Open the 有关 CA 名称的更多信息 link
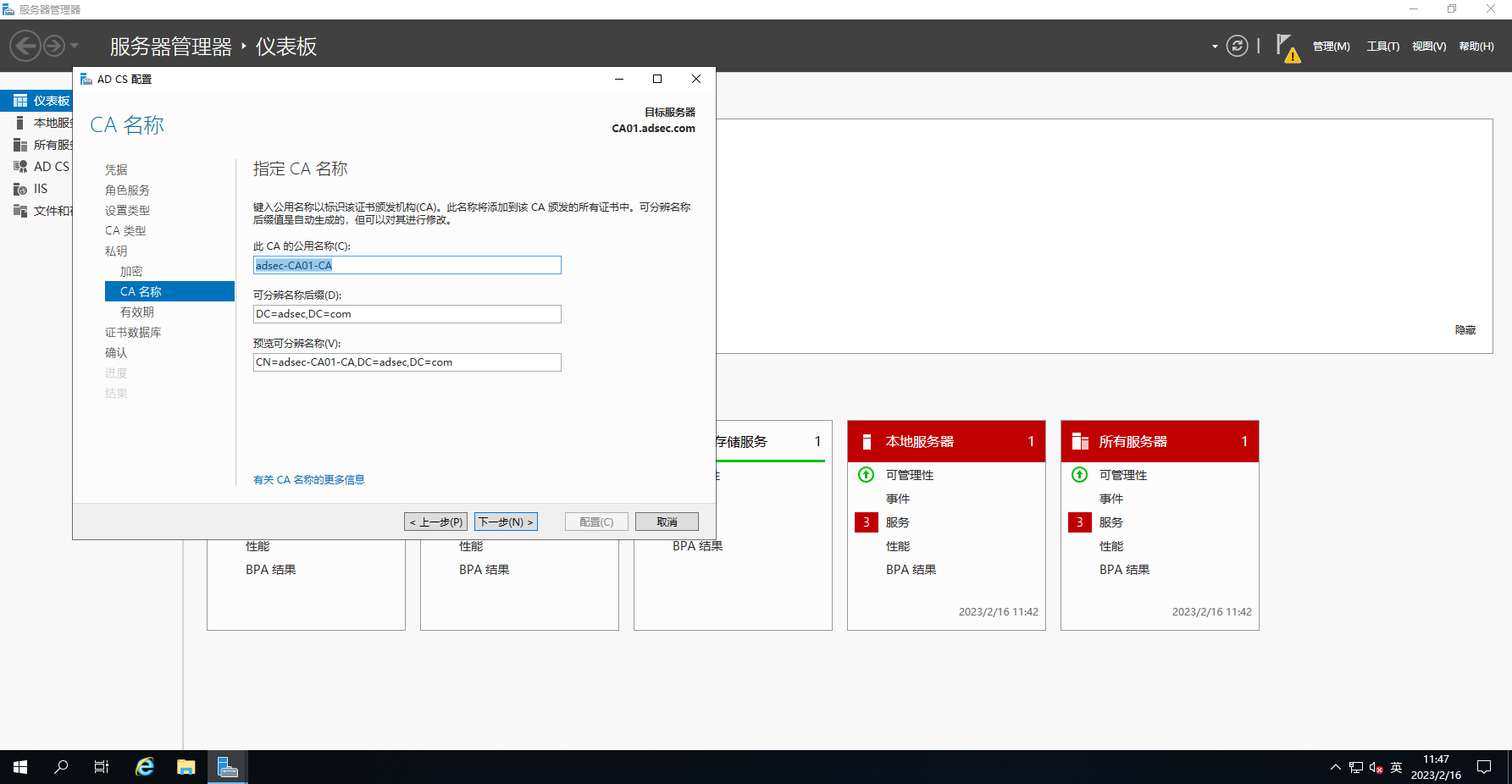Image resolution: width=1512 pixels, height=784 pixels. pyautogui.click(x=308, y=480)
